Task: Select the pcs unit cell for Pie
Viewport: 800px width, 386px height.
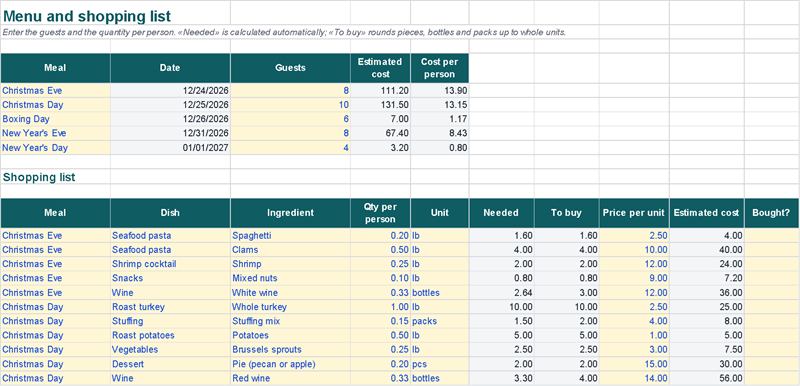Action: [x=439, y=364]
